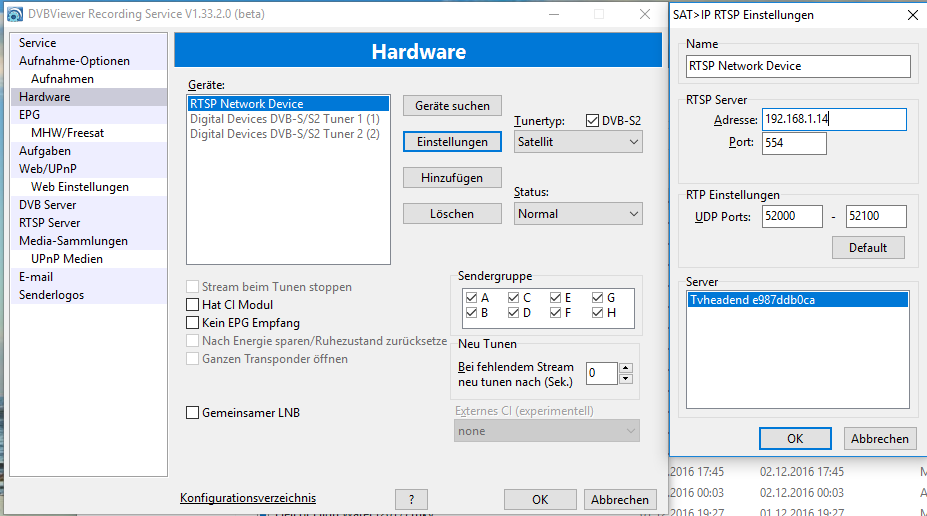This screenshot has width=927, height=516.
Task: Click the RTSP Server Adresse field
Action: point(834,119)
